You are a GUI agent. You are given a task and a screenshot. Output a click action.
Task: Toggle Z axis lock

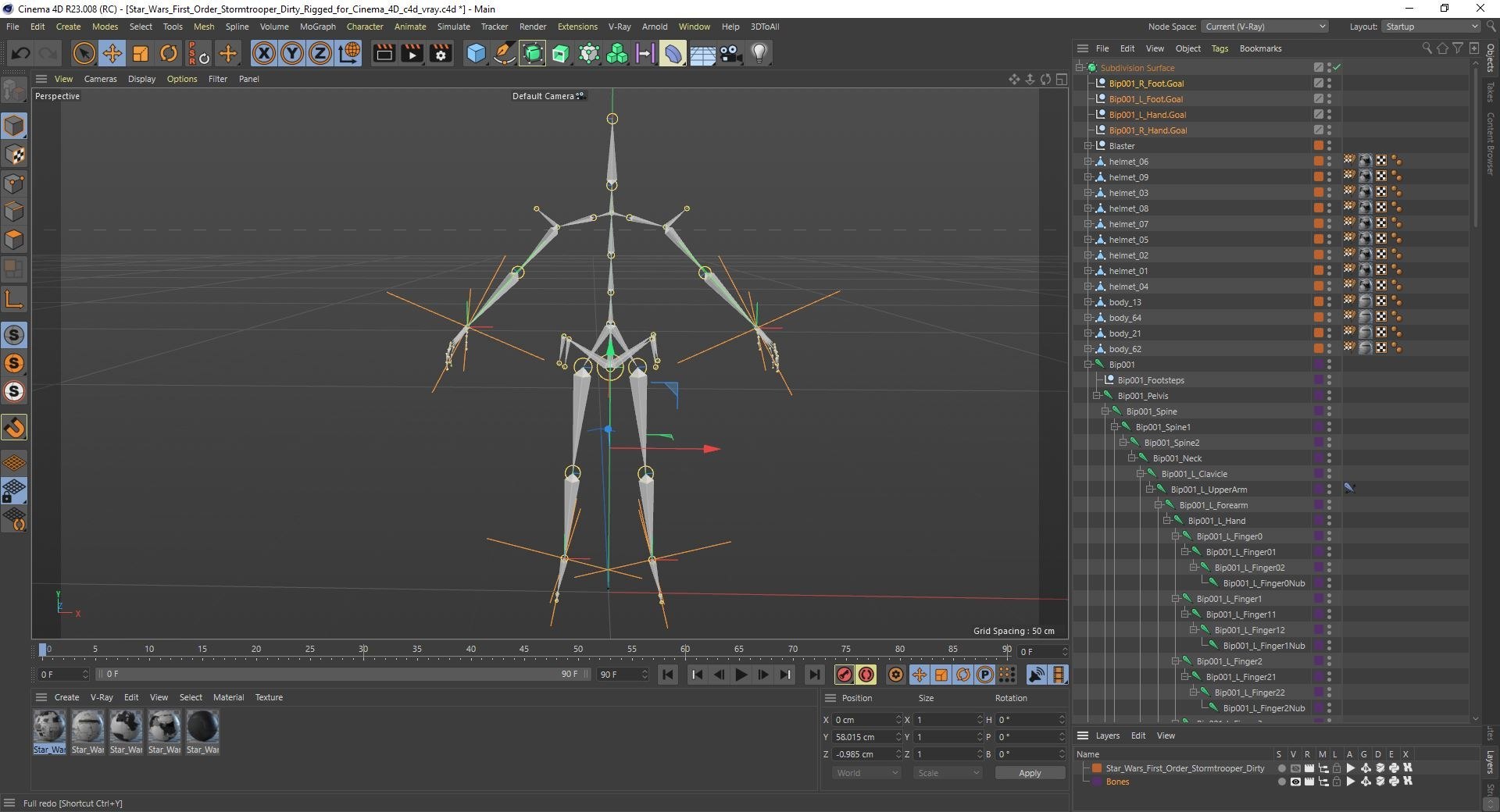coord(320,54)
